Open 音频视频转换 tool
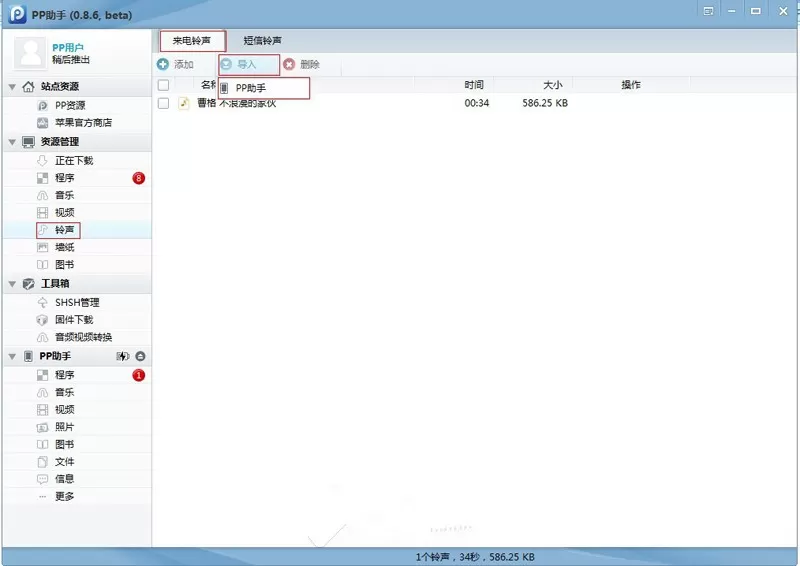This screenshot has width=800, height=566. coord(83,337)
